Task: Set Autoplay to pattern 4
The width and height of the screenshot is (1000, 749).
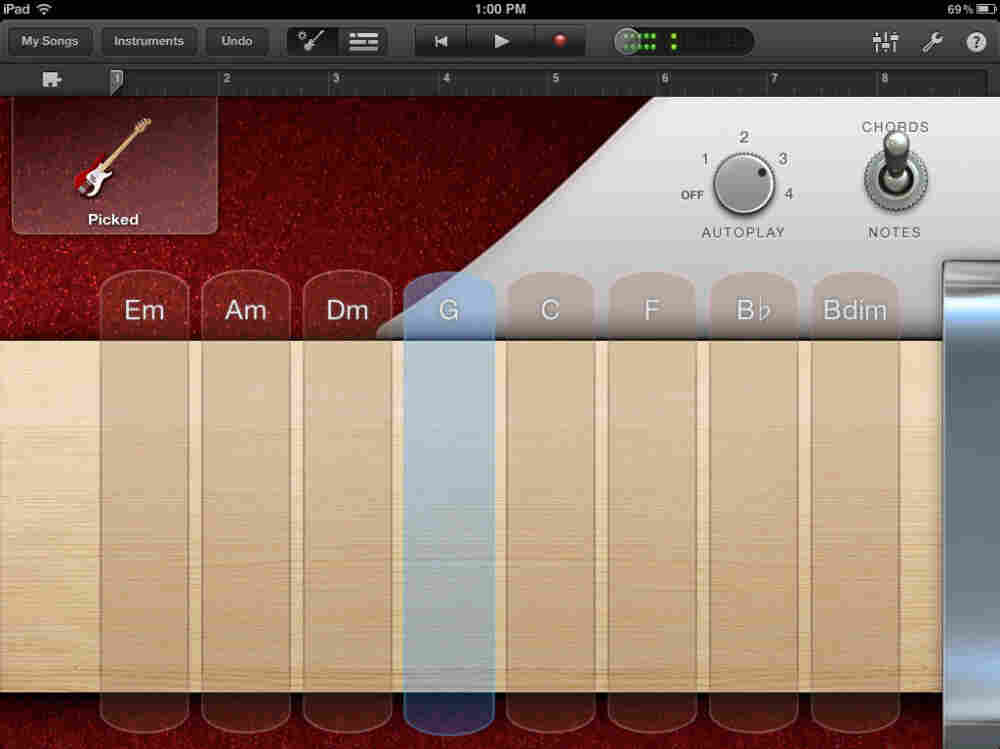Action: [789, 194]
